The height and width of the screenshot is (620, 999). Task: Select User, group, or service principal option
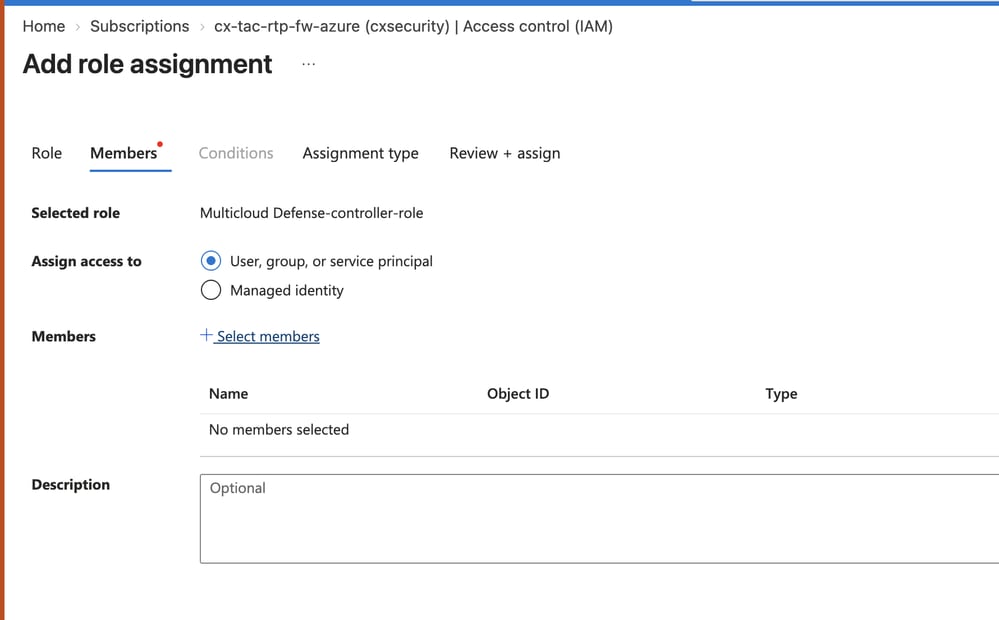(x=211, y=261)
